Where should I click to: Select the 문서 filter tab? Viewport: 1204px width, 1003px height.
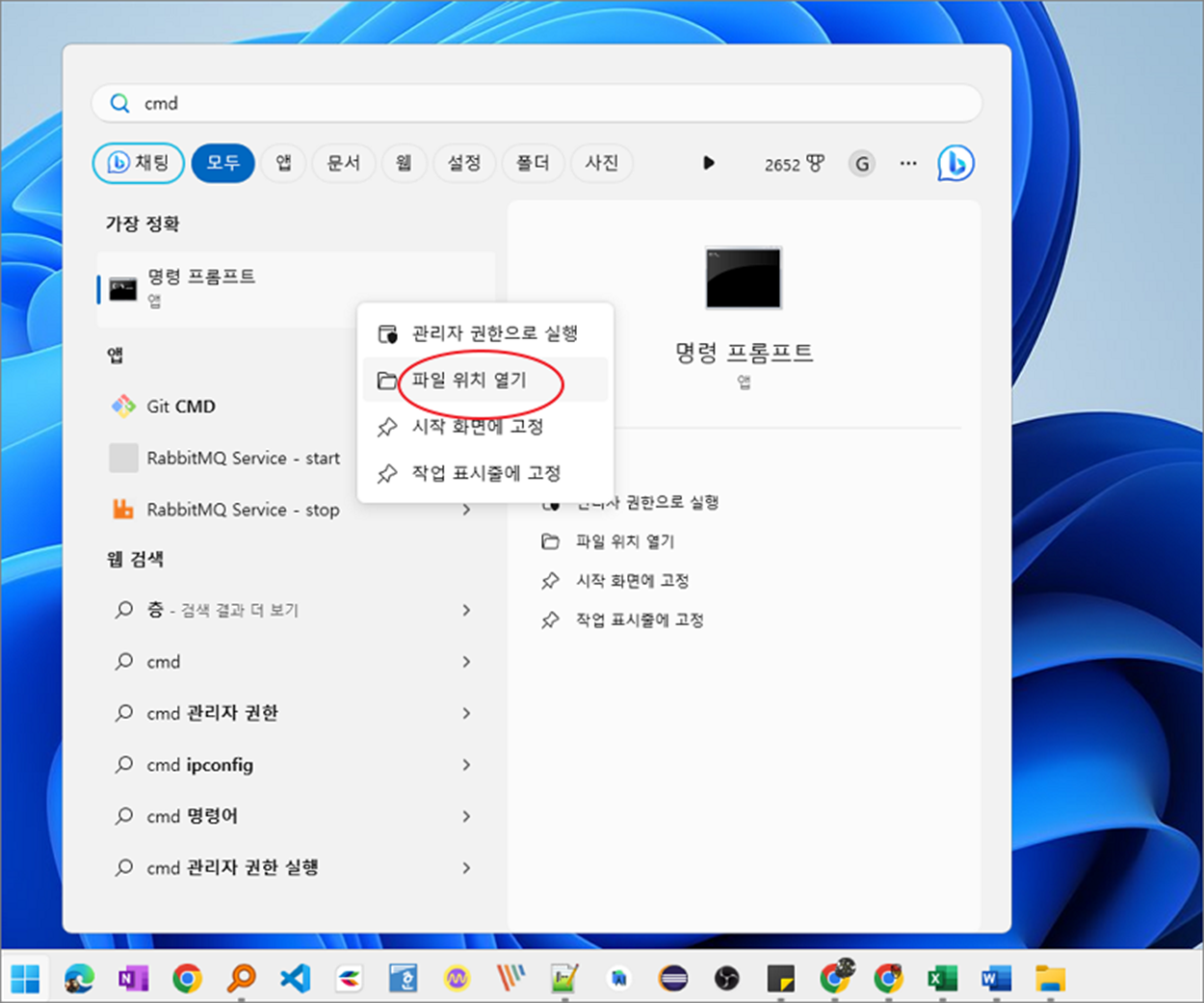343,163
